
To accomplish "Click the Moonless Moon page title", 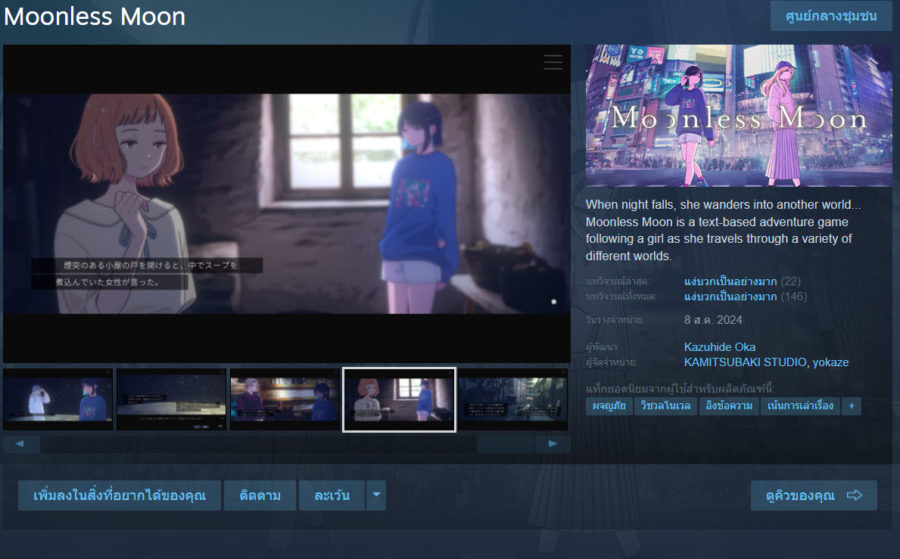I will coord(95,17).
